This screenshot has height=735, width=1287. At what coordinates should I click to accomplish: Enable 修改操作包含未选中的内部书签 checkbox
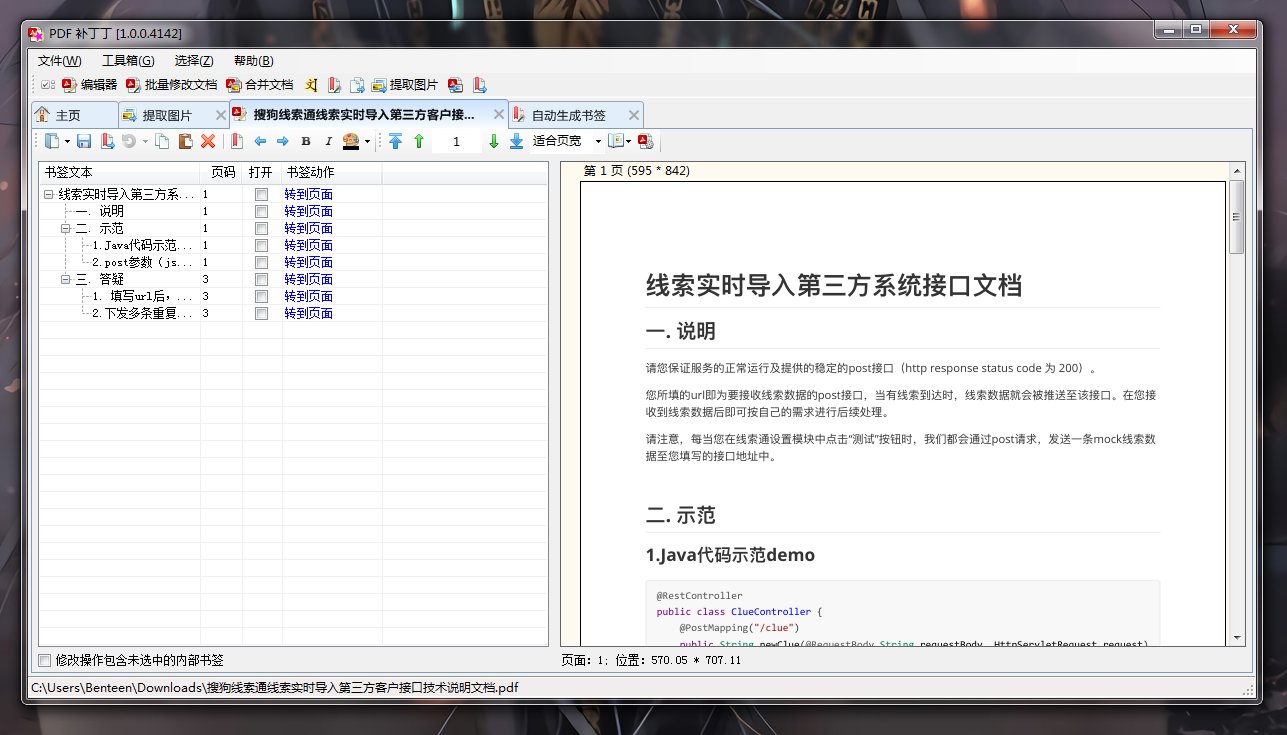pos(44,660)
